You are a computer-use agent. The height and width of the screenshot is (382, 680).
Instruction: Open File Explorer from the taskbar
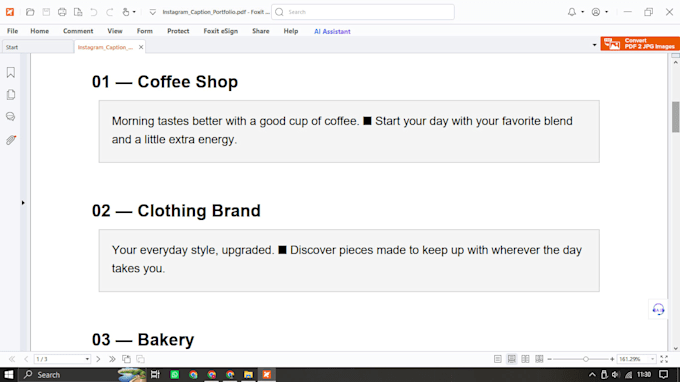pos(248,375)
